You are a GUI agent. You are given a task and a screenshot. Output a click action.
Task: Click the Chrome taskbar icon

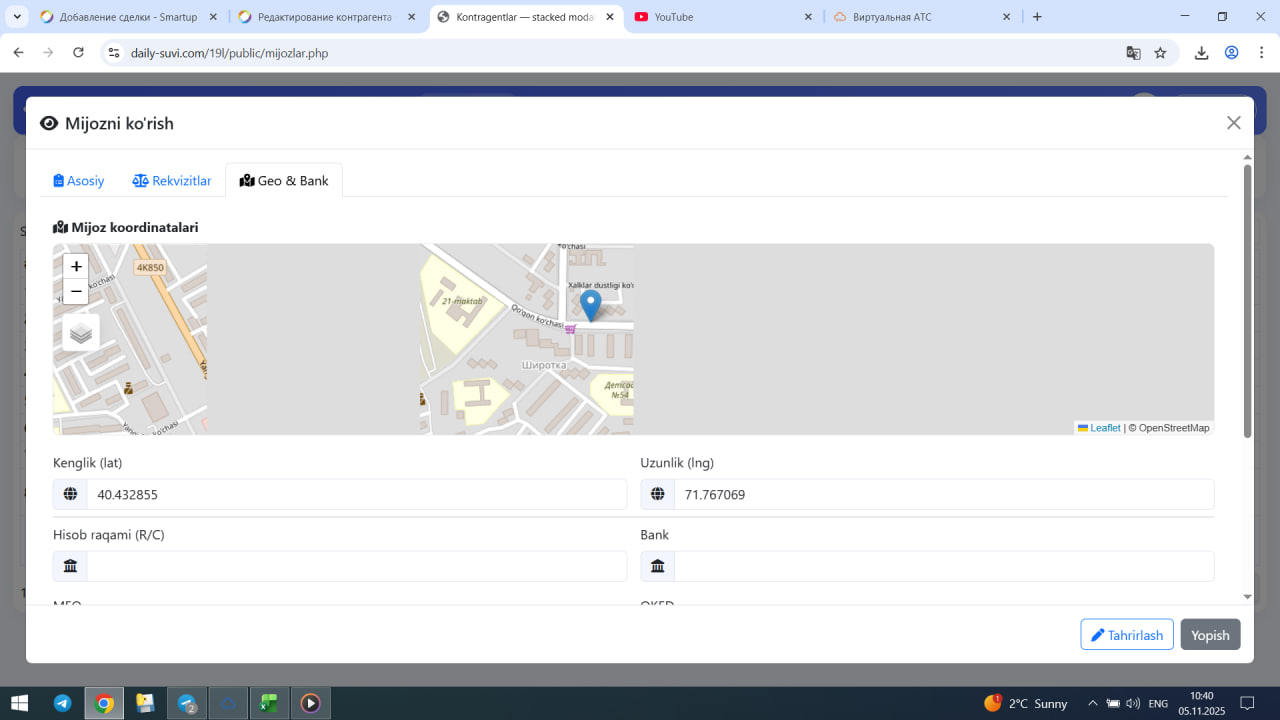104,703
